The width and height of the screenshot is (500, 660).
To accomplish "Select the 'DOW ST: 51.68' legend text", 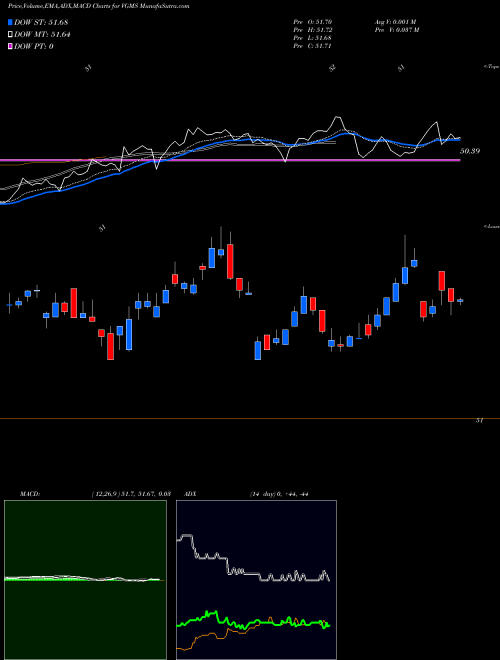I will pos(41,22).
